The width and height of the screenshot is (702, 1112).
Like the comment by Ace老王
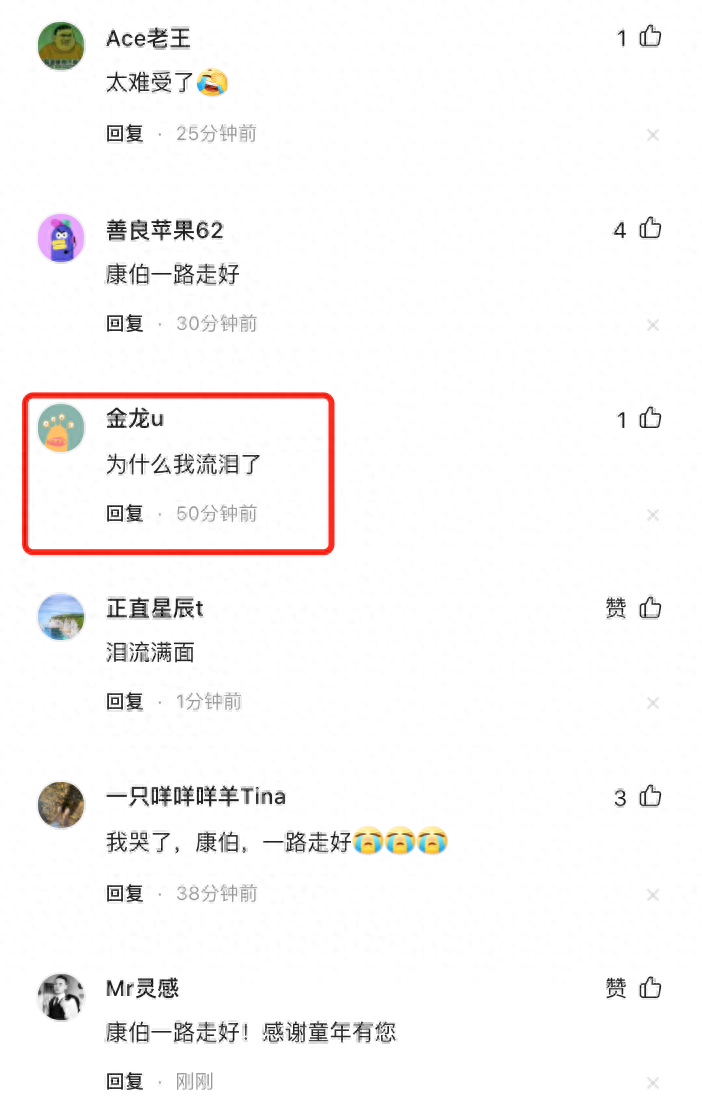click(650, 36)
